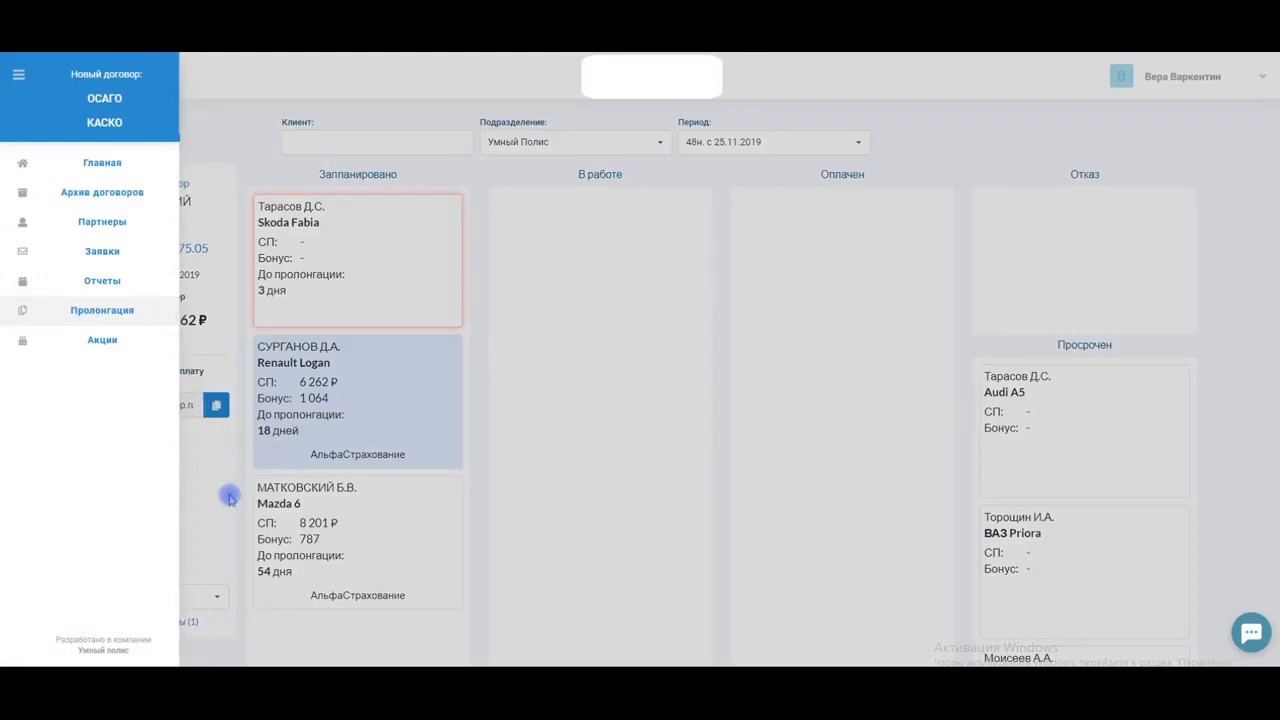Open МАТКОВСКИЙ Б.В. Mazda 6 card
Viewport: 1280px width, 720px height.
point(358,542)
